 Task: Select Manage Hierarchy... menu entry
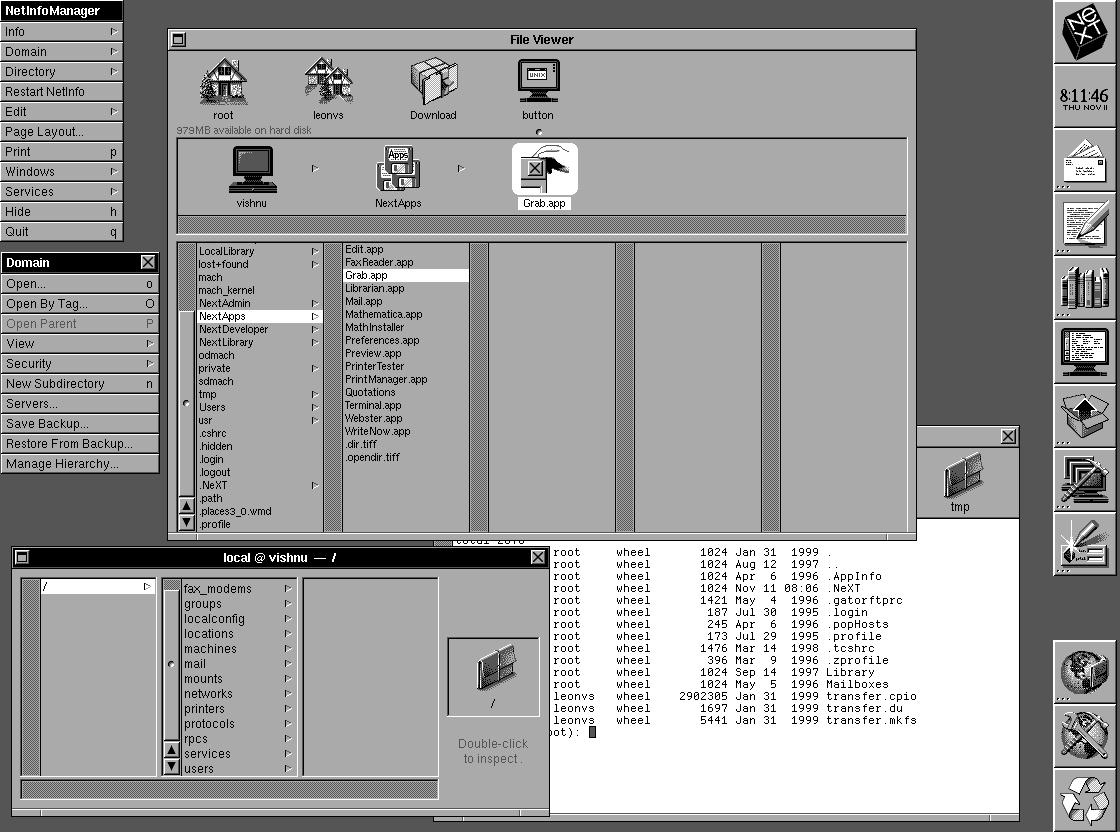click(78, 464)
